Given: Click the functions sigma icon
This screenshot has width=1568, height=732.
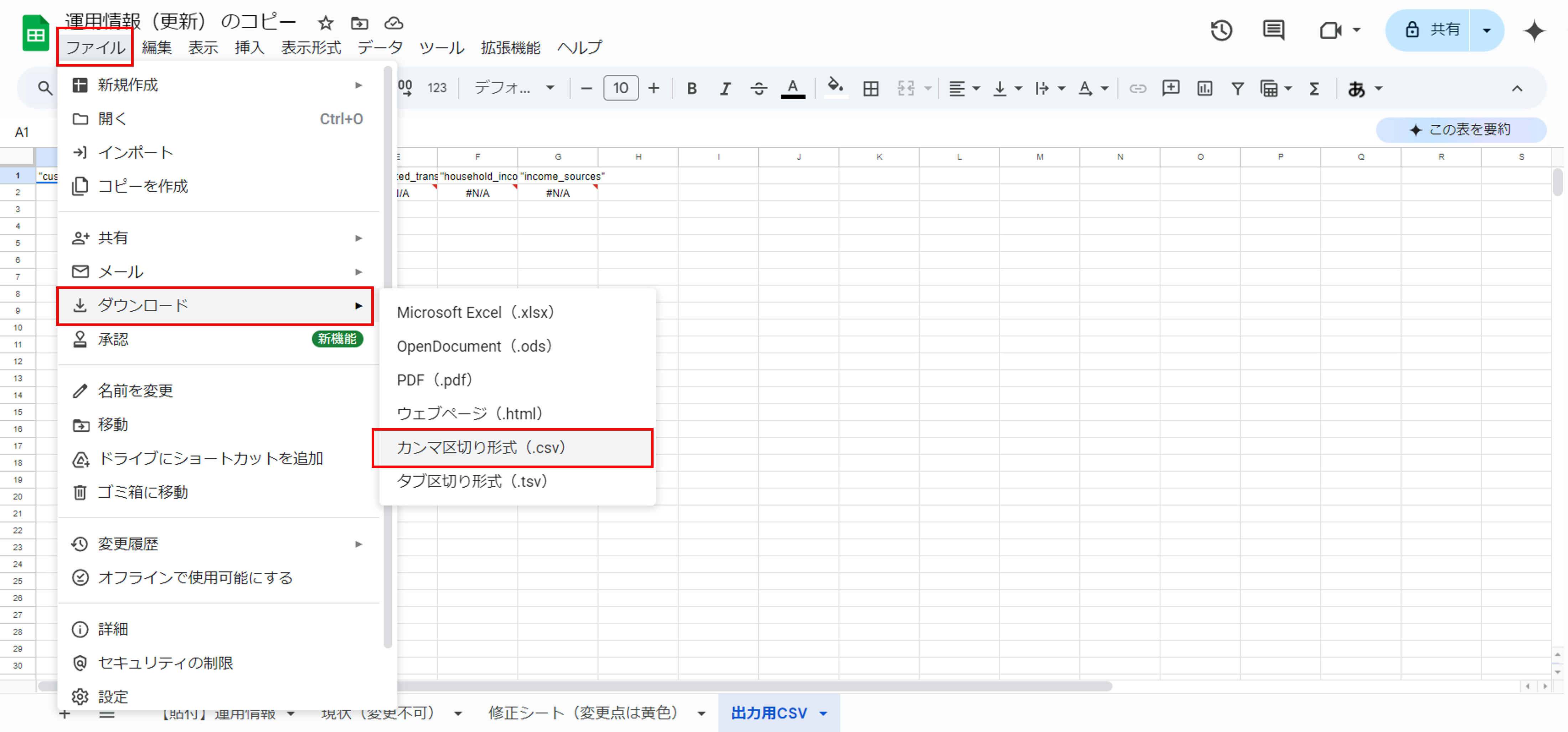Looking at the screenshot, I should 1314,89.
